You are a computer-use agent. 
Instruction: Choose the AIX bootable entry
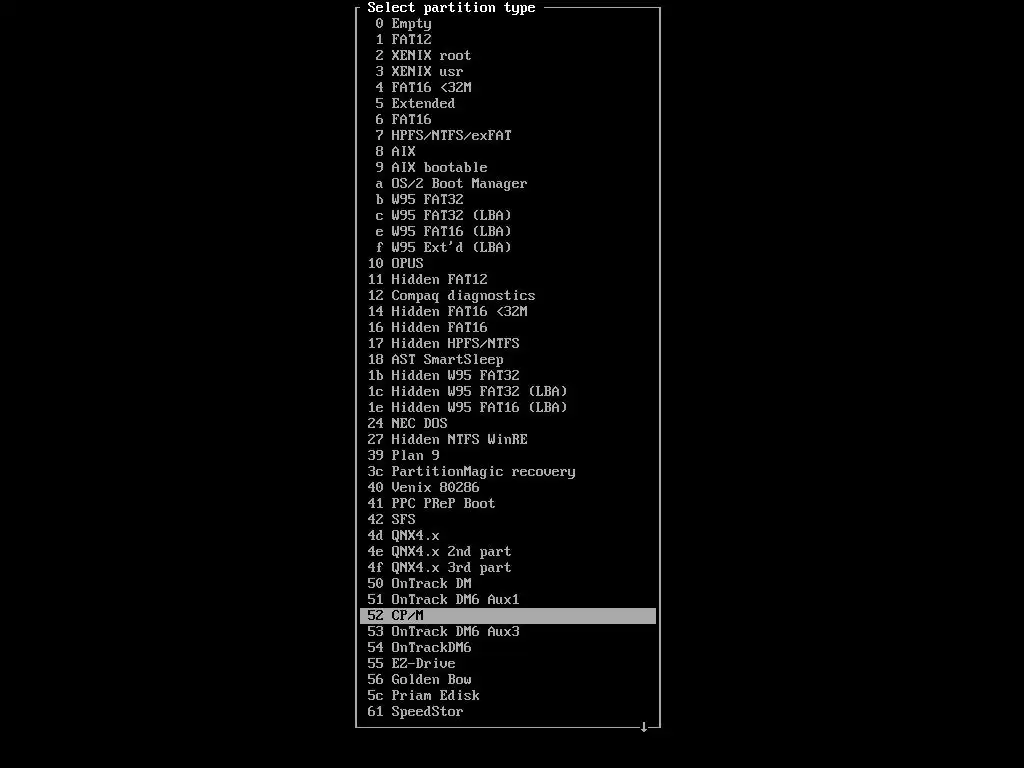(x=507, y=167)
